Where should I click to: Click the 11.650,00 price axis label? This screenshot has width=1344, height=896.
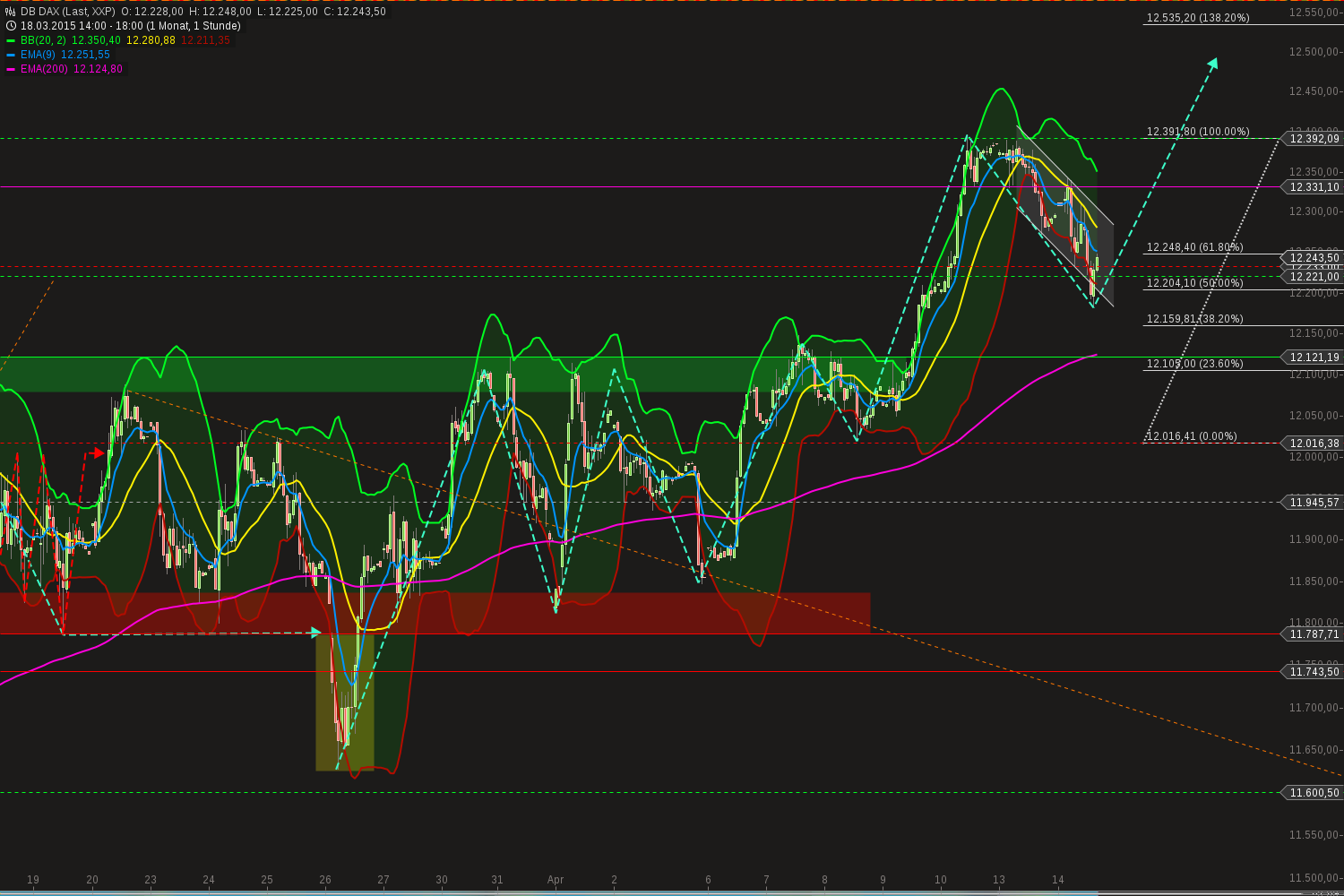point(1314,750)
